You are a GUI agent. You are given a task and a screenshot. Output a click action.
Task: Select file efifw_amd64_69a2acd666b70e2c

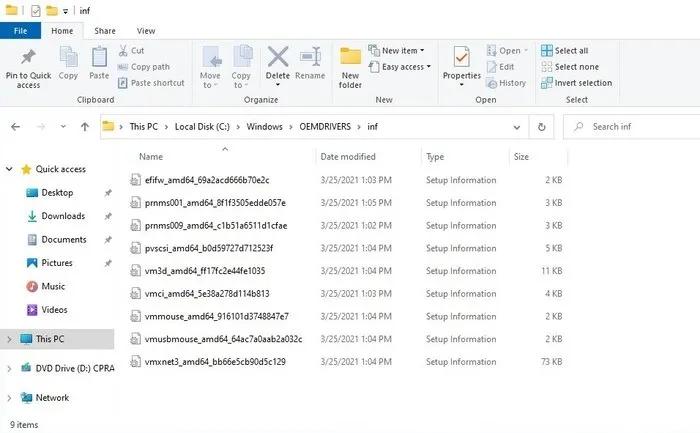(x=207, y=180)
